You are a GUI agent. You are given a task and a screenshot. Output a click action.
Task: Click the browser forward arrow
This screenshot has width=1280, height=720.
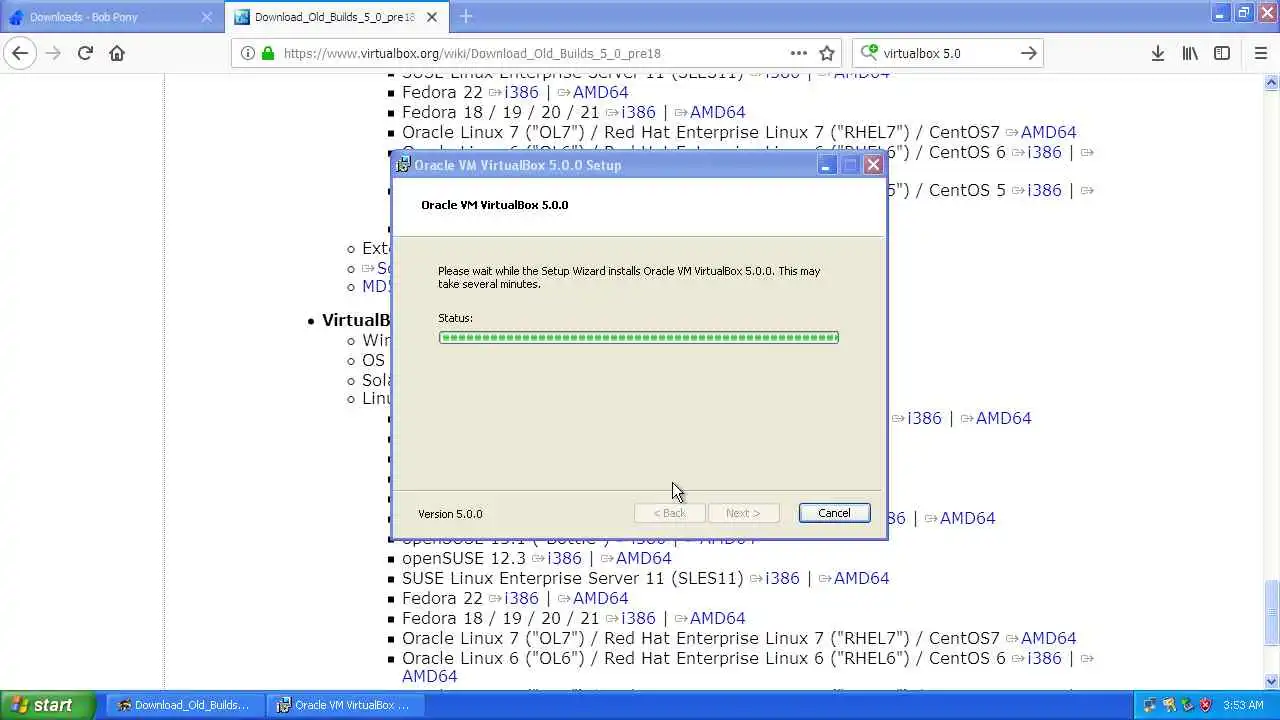tap(53, 53)
